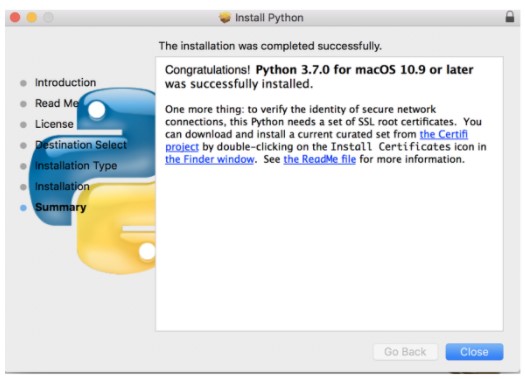Select the License step

coord(54,124)
